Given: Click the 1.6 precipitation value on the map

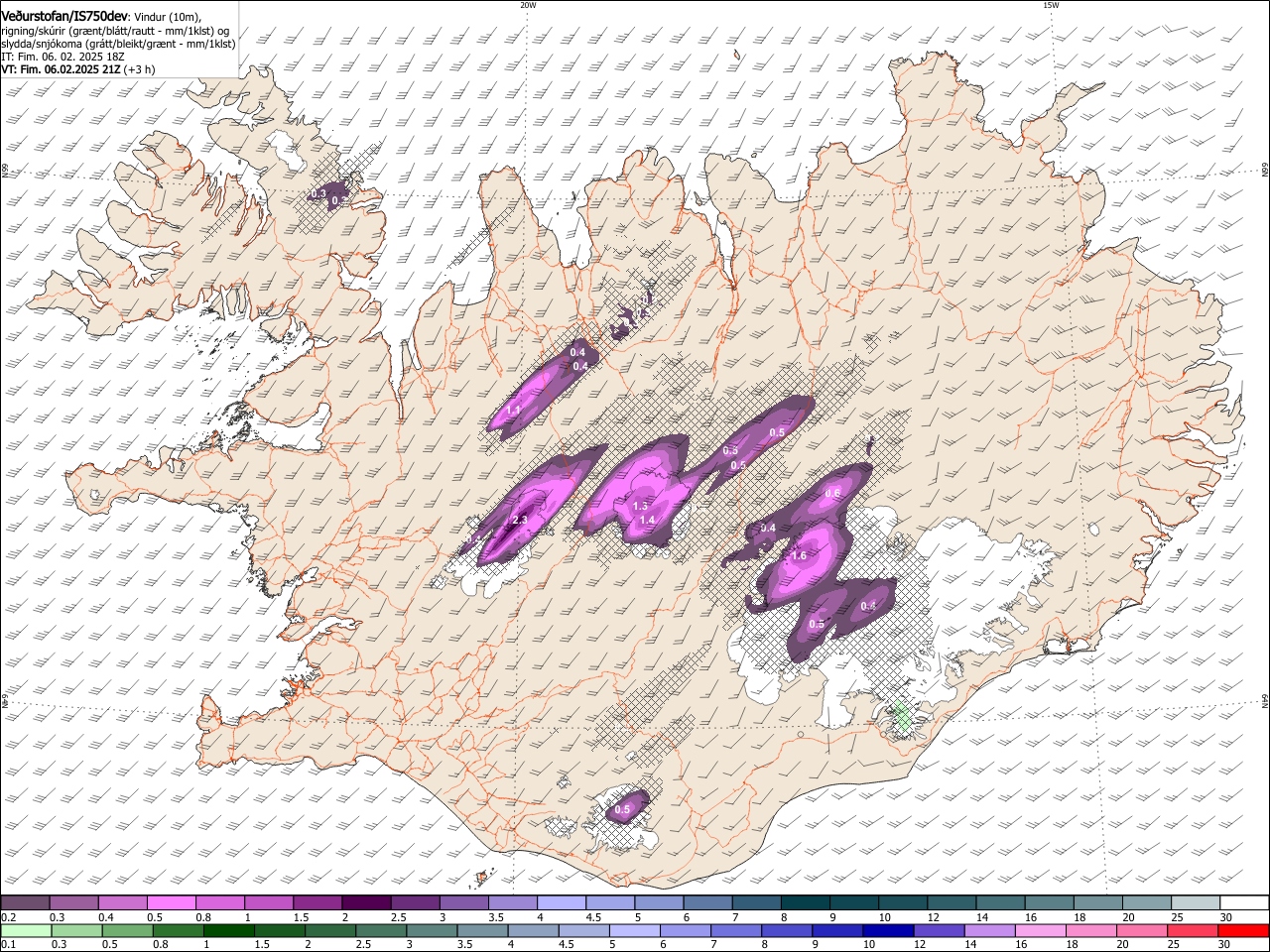Looking at the screenshot, I should click(x=799, y=556).
